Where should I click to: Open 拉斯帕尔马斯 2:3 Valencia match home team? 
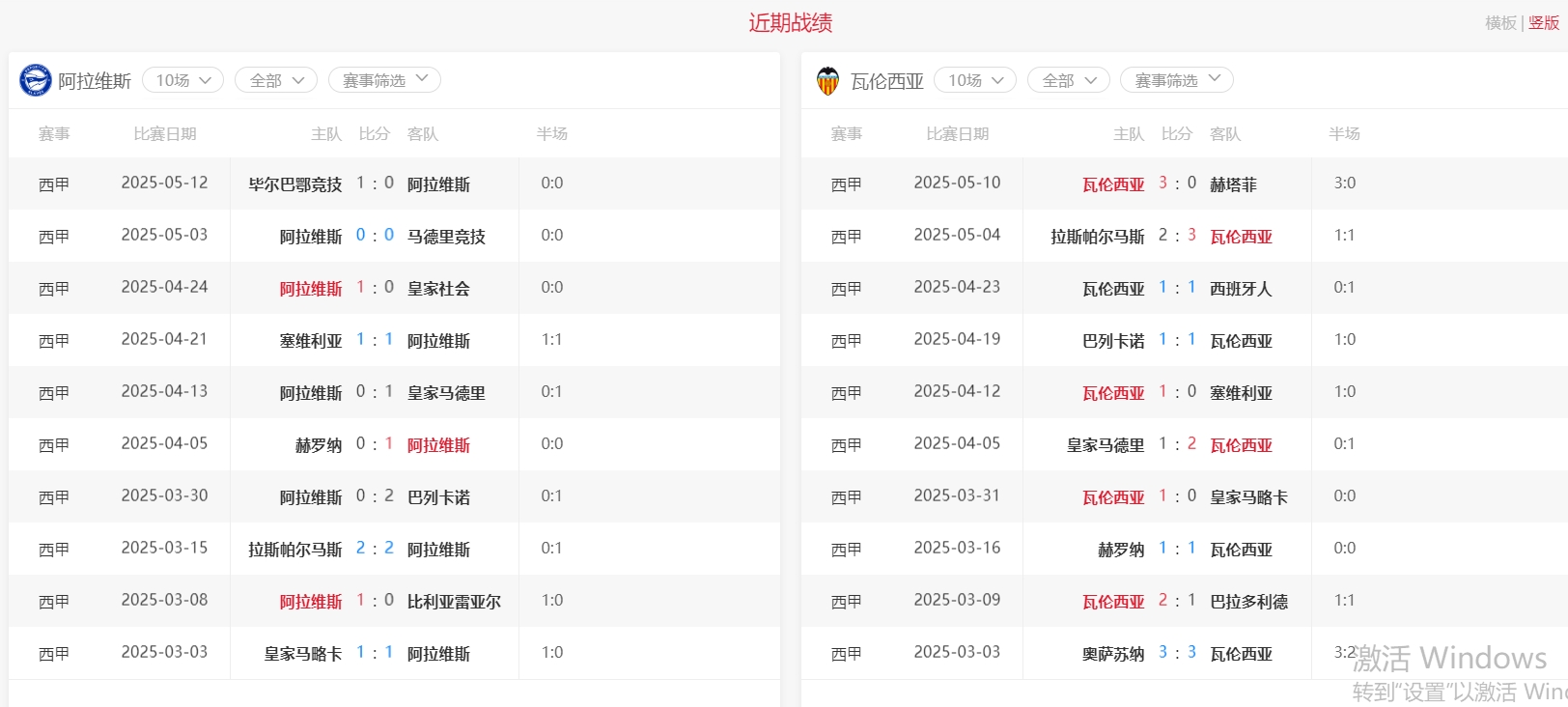click(x=1097, y=237)
